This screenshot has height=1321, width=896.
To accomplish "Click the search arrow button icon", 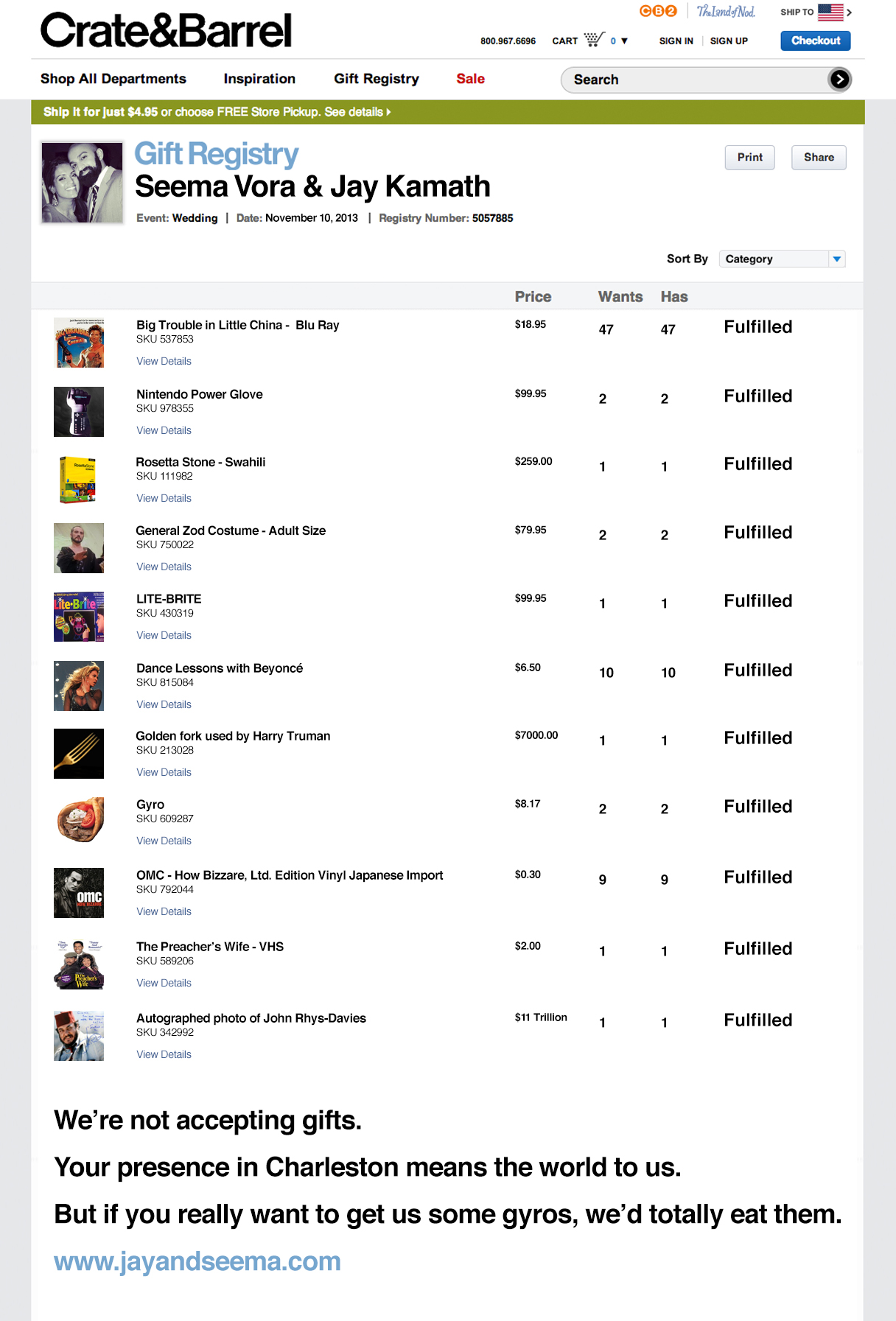I will (839, 80).
